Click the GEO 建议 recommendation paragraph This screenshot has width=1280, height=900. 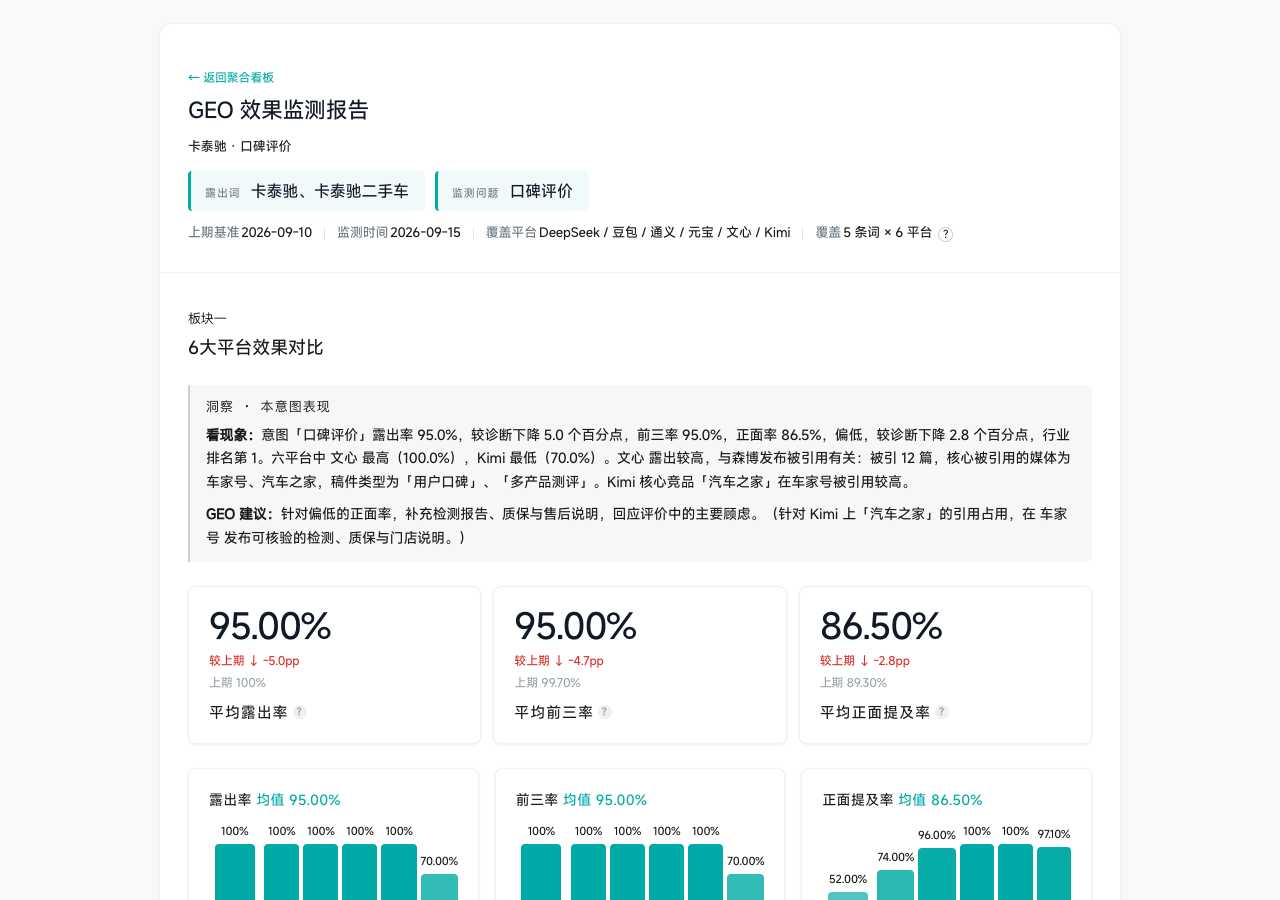pyautogui.click(x=640, y=525)
